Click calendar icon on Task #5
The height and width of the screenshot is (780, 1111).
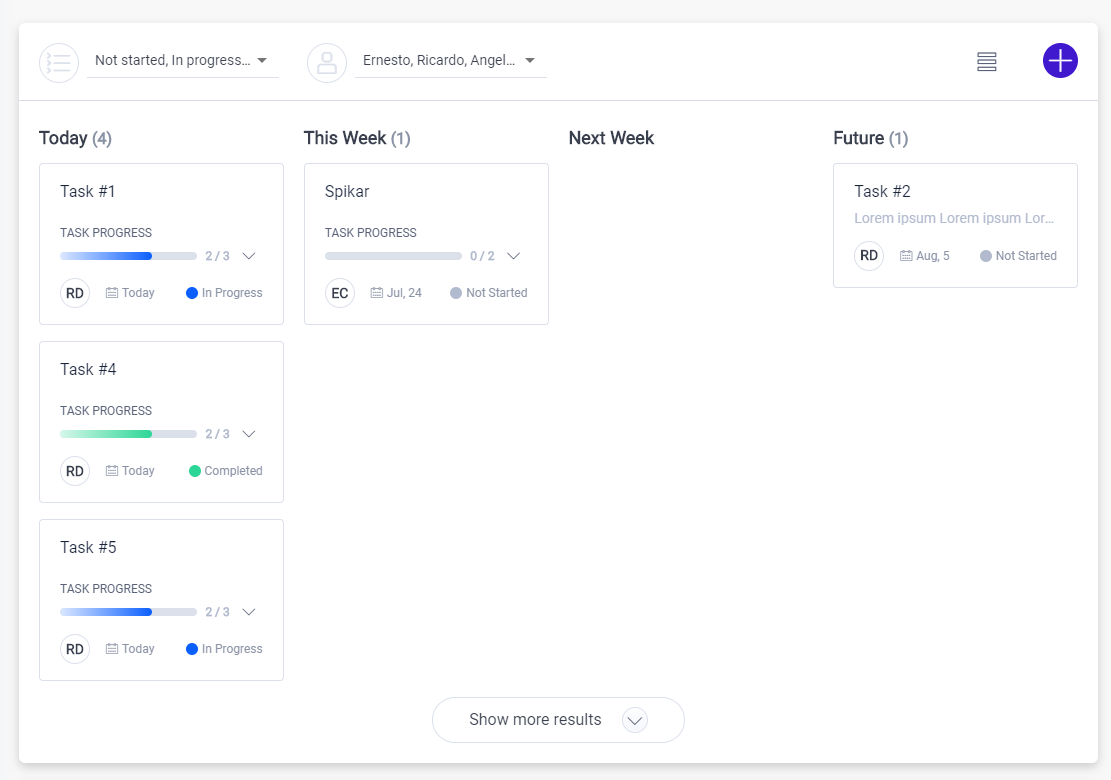[x=112, y=648]
